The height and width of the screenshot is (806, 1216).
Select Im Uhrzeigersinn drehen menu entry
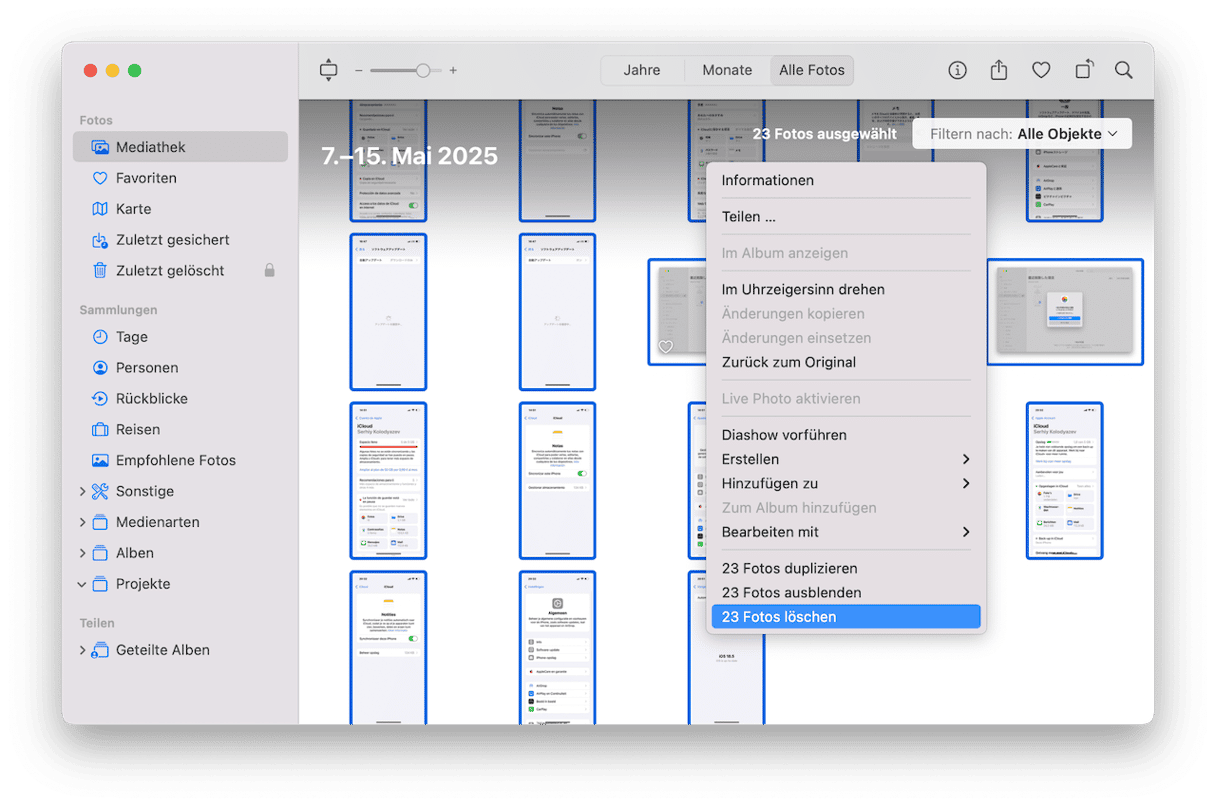point(803,289)
